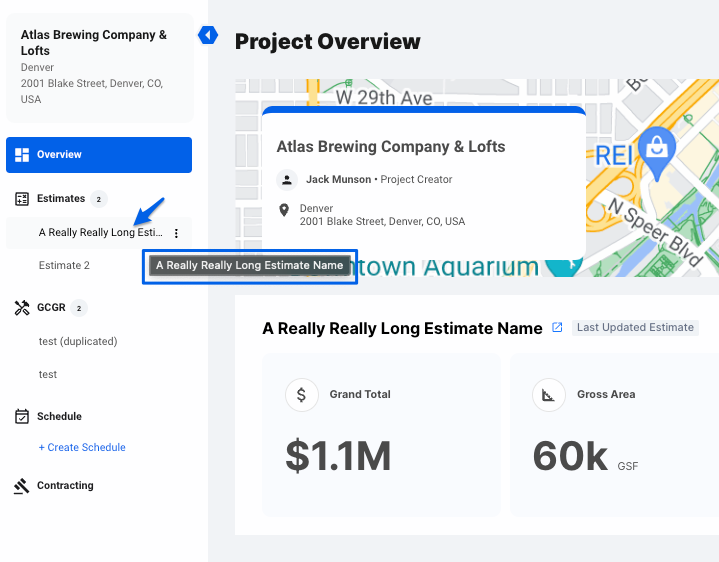Click the W 29th Ave map label
Image resolution: width=719 pixels, height=562 pixels.
pyautogui.click(x=384, y=98)
